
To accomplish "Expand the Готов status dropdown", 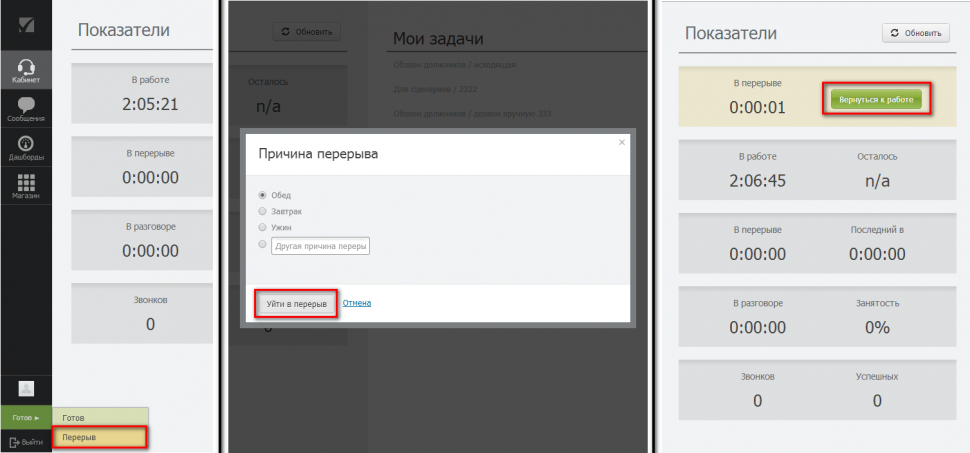I will (26, 417).
